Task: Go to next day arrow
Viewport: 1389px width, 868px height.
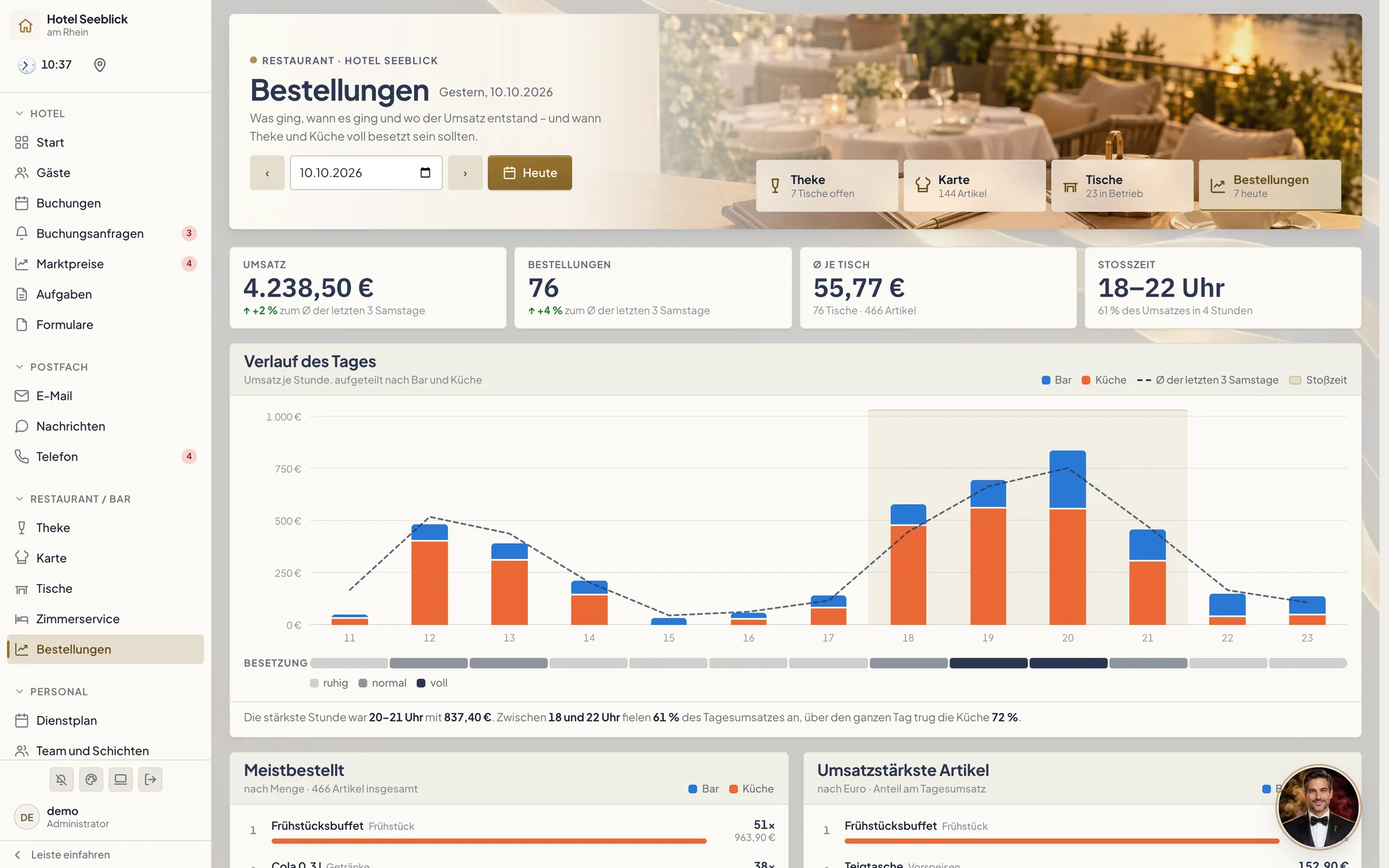Action: point(465,173)
